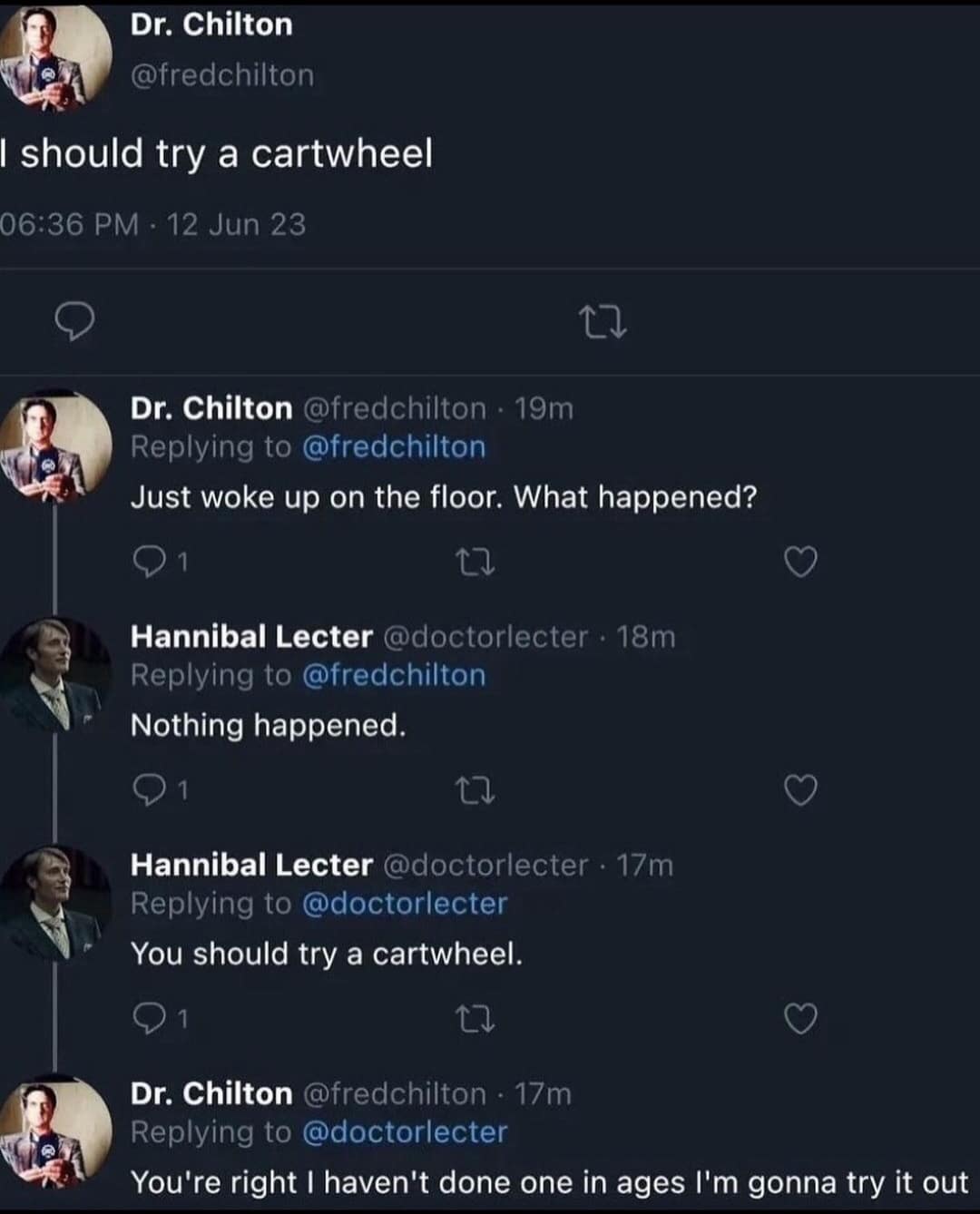This screenshot has width=980, height=1214.
Task: Like the "Nothing happened." tweet
Action: pos(800,791)
